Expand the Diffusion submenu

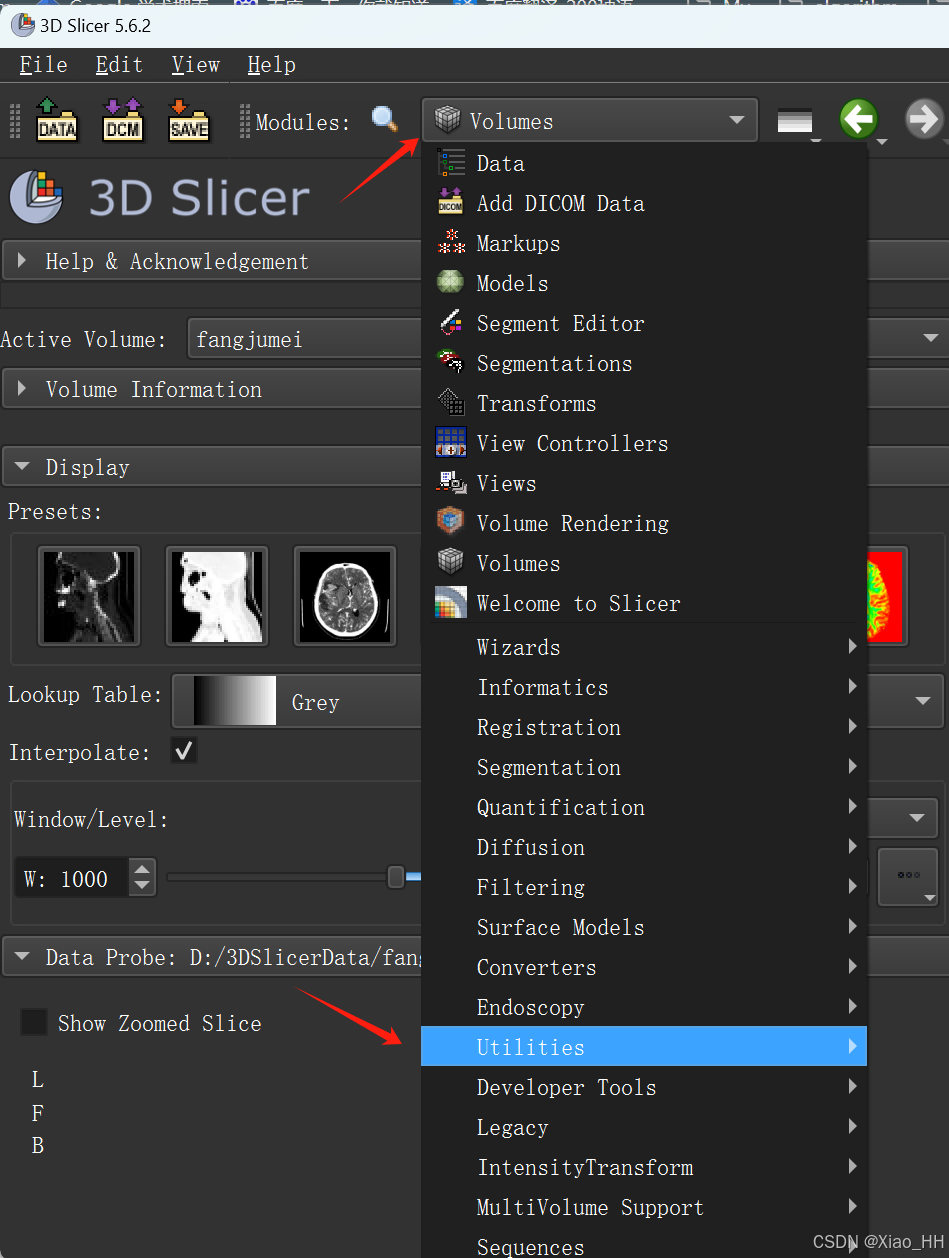[644, 847]
